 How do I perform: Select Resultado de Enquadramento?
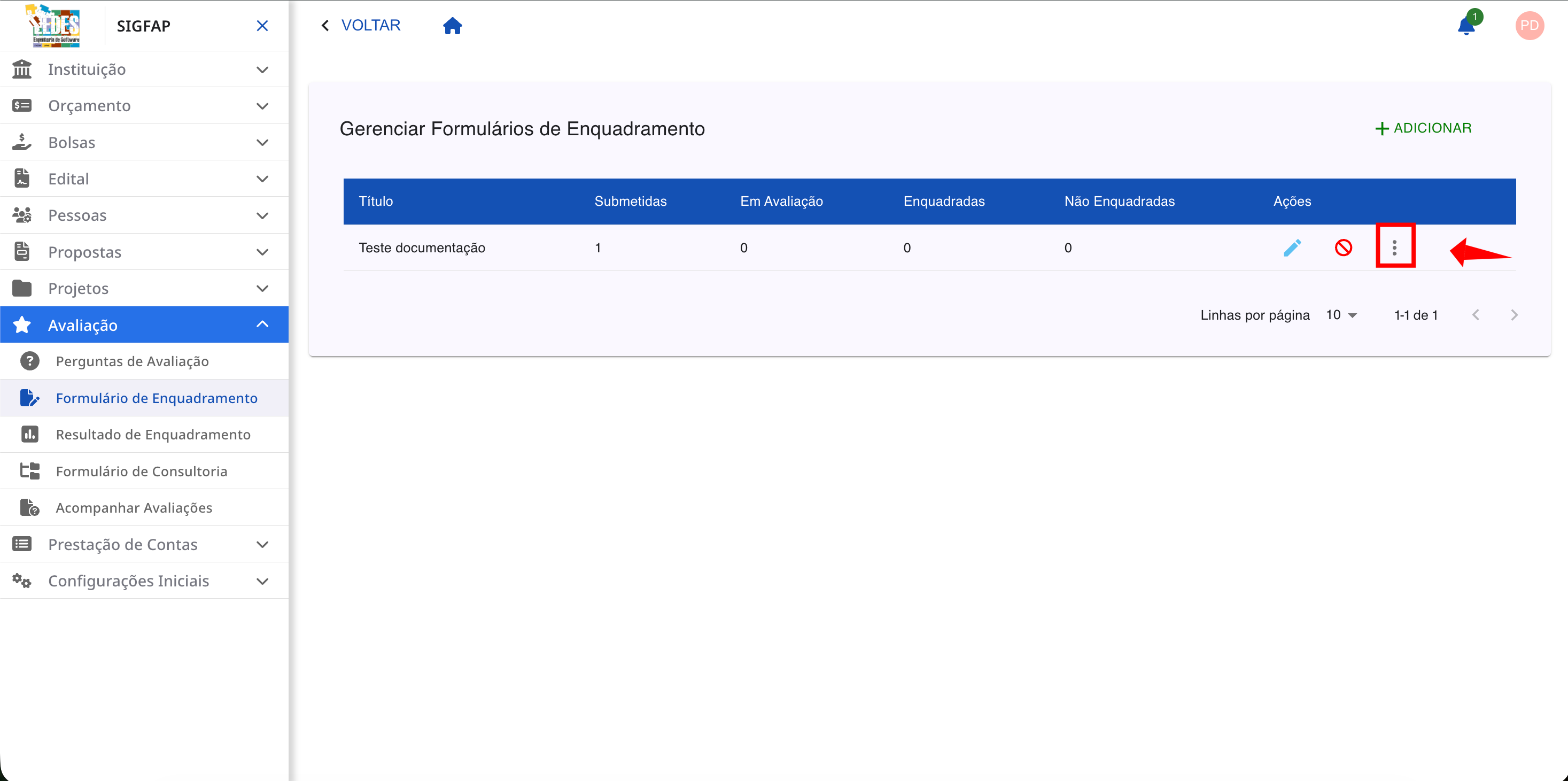coord(153,434)
